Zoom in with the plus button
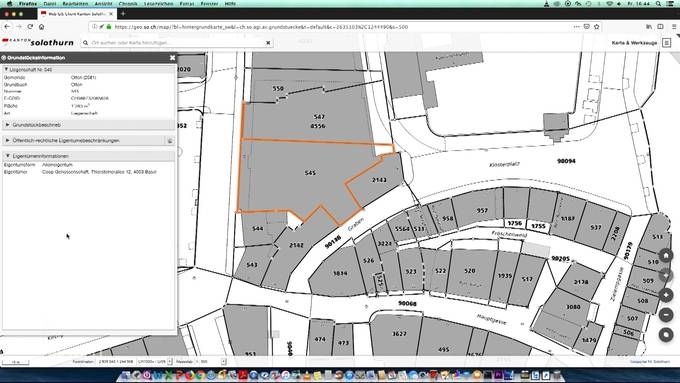The width and height of the screenshot is (680, 383). click(x=666, y=295)
